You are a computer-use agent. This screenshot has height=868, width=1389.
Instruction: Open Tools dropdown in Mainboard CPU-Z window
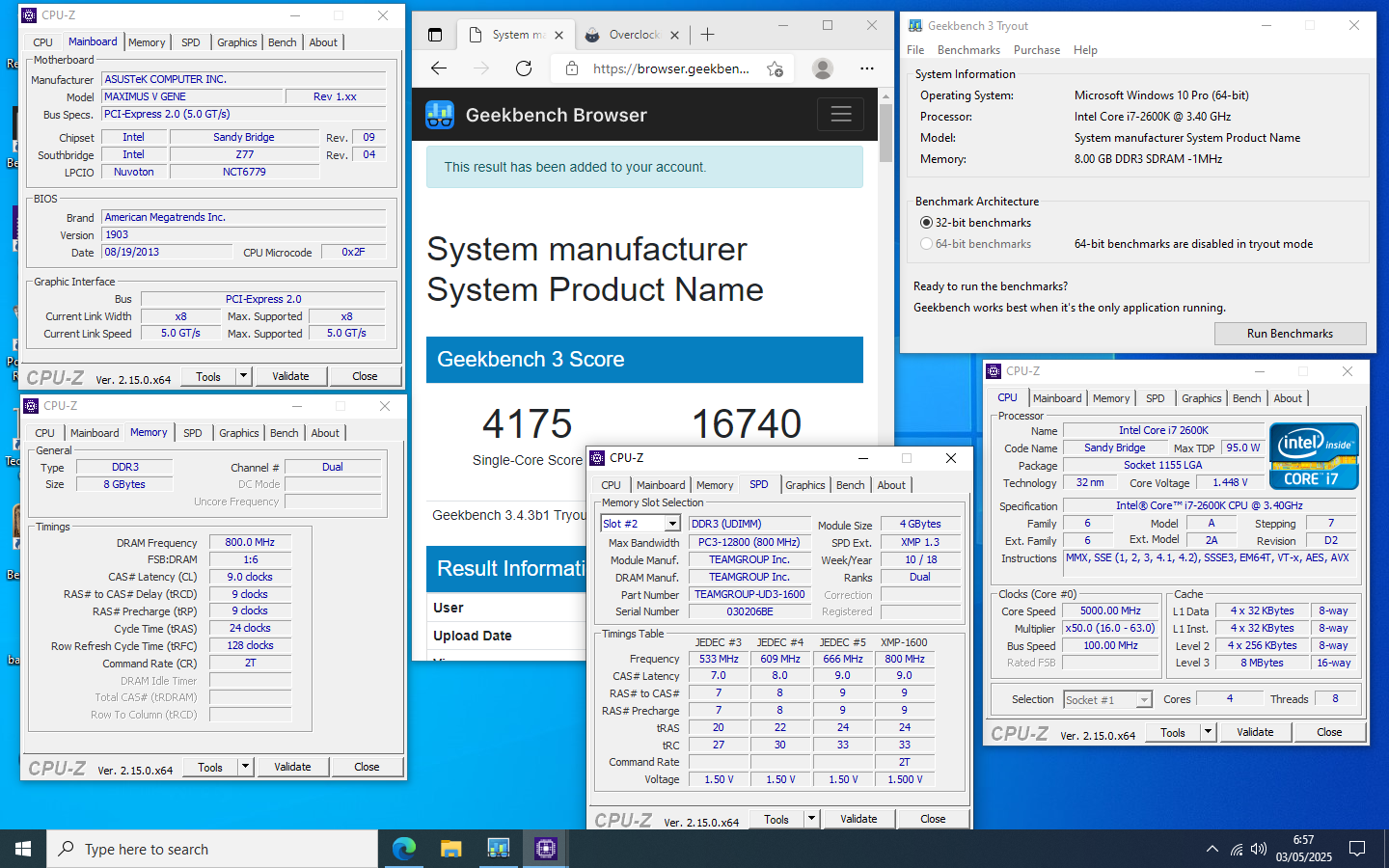coord(244,376)
